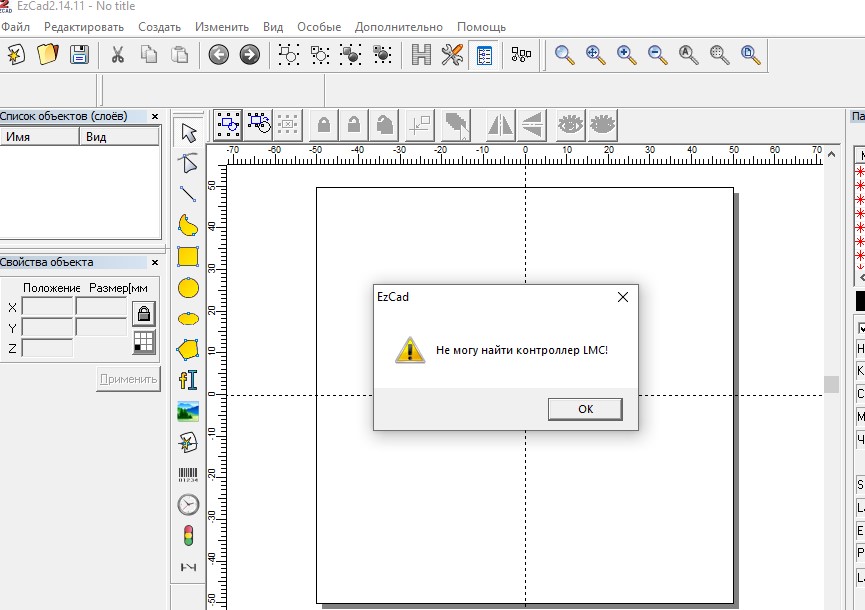This screenshot has width=865, height=610.
Task: Insert bitmap image using the picture icon
Action: click(188, 411)
